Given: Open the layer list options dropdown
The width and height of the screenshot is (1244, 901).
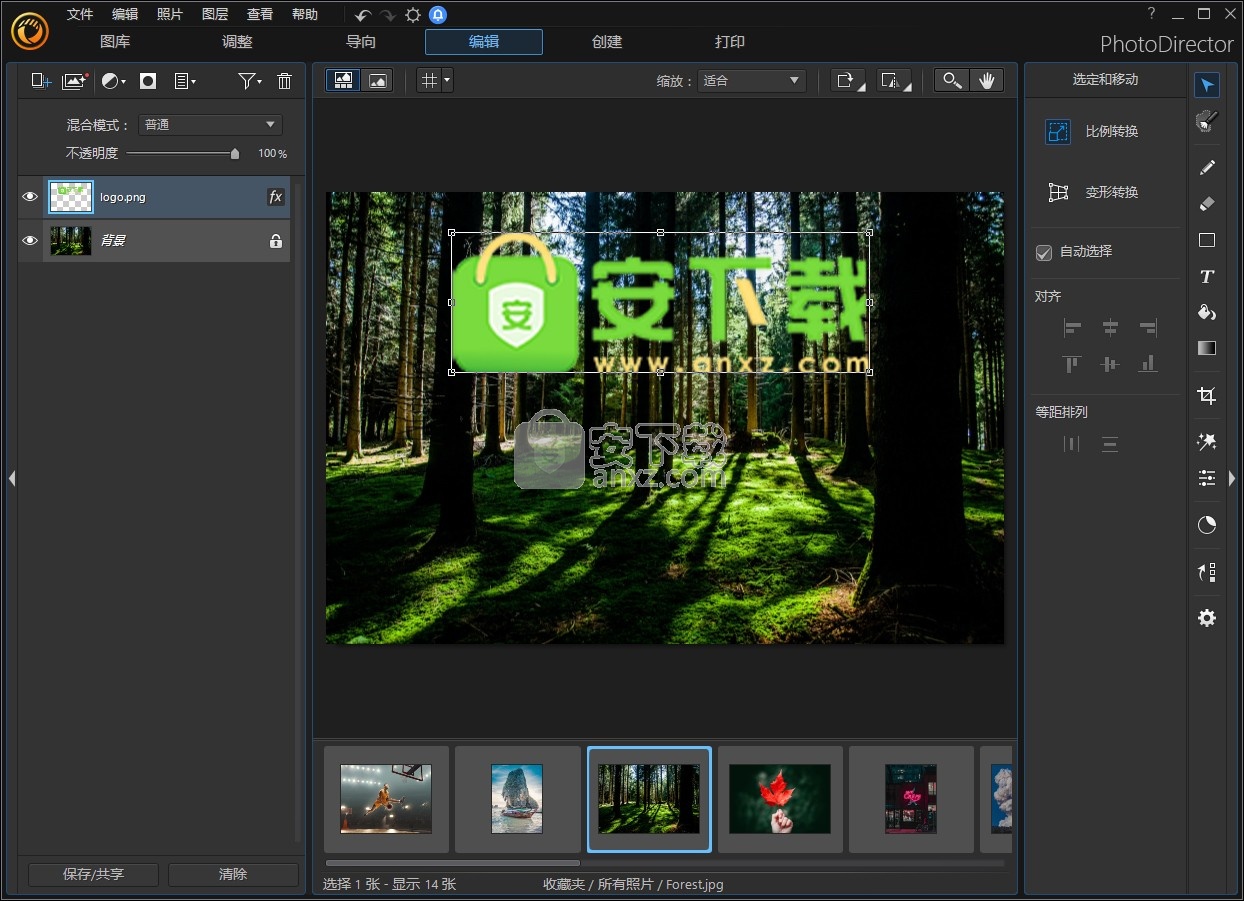Looking at the screenshot, I should click(185, 82).
